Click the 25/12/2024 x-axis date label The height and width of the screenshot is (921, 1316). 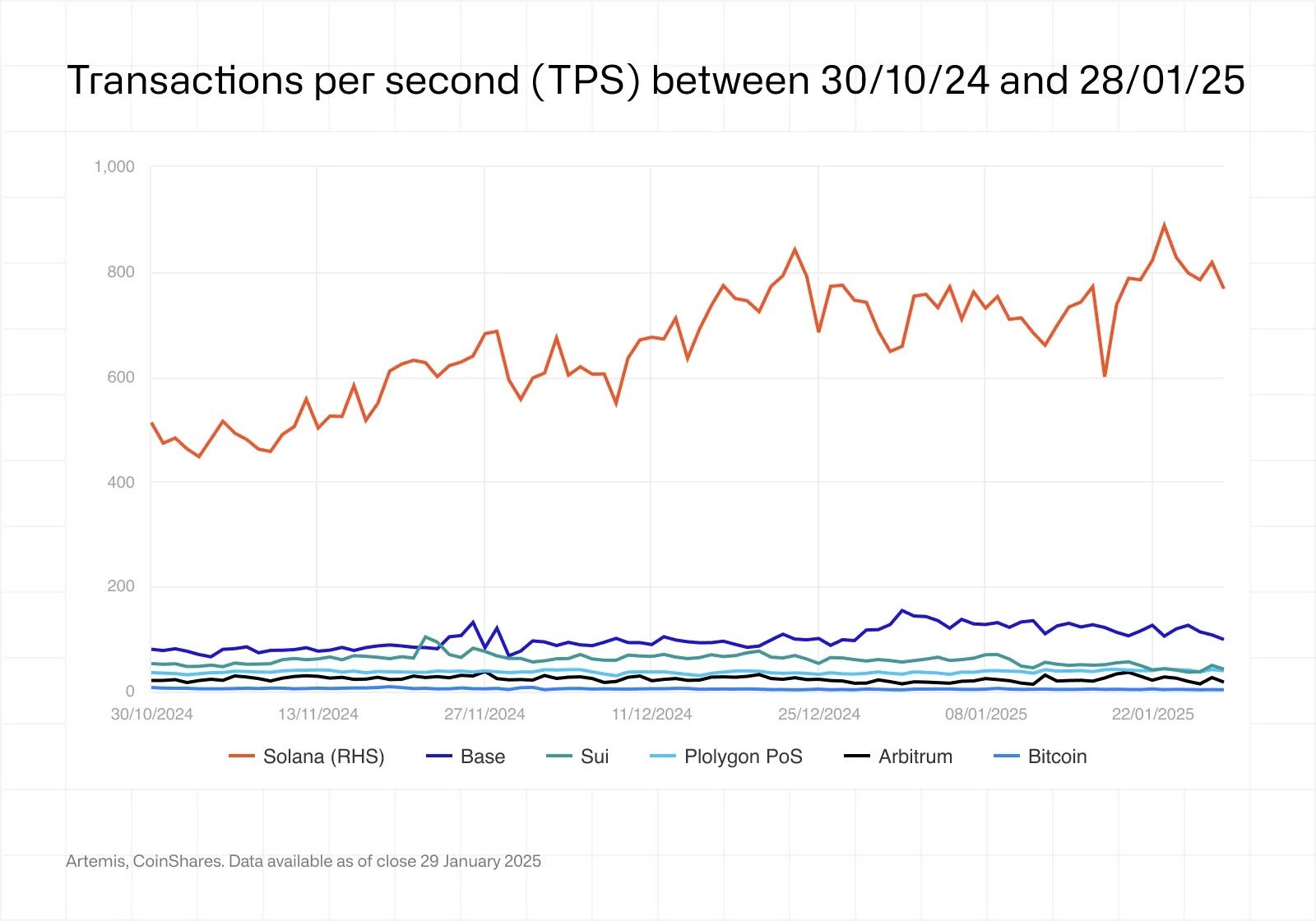[x=819, y=714]
